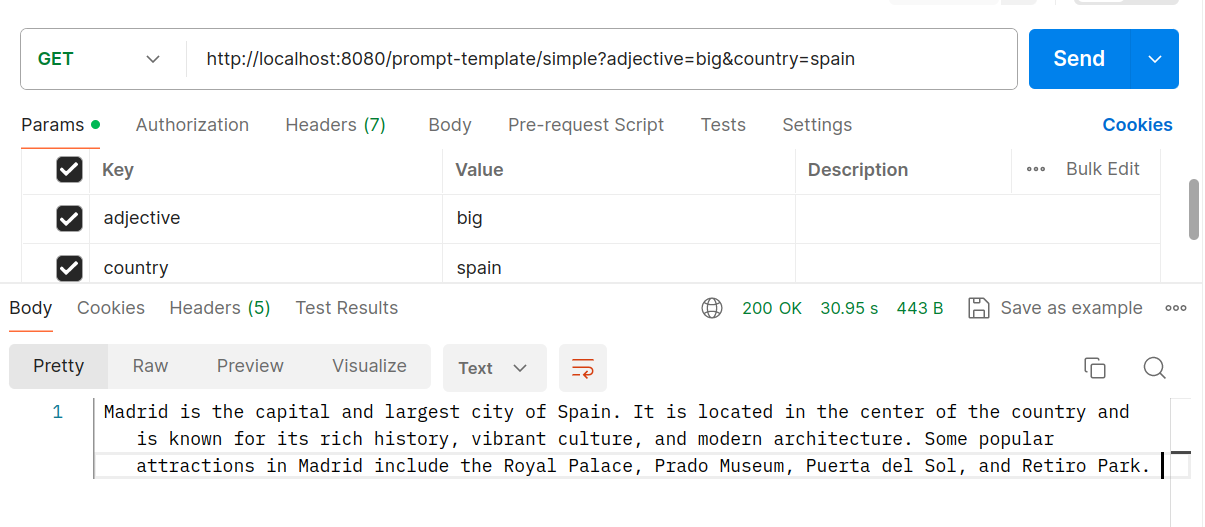Click the search response icon
The height and width of the screenshot is (527, 1205).
(1155, 368)
